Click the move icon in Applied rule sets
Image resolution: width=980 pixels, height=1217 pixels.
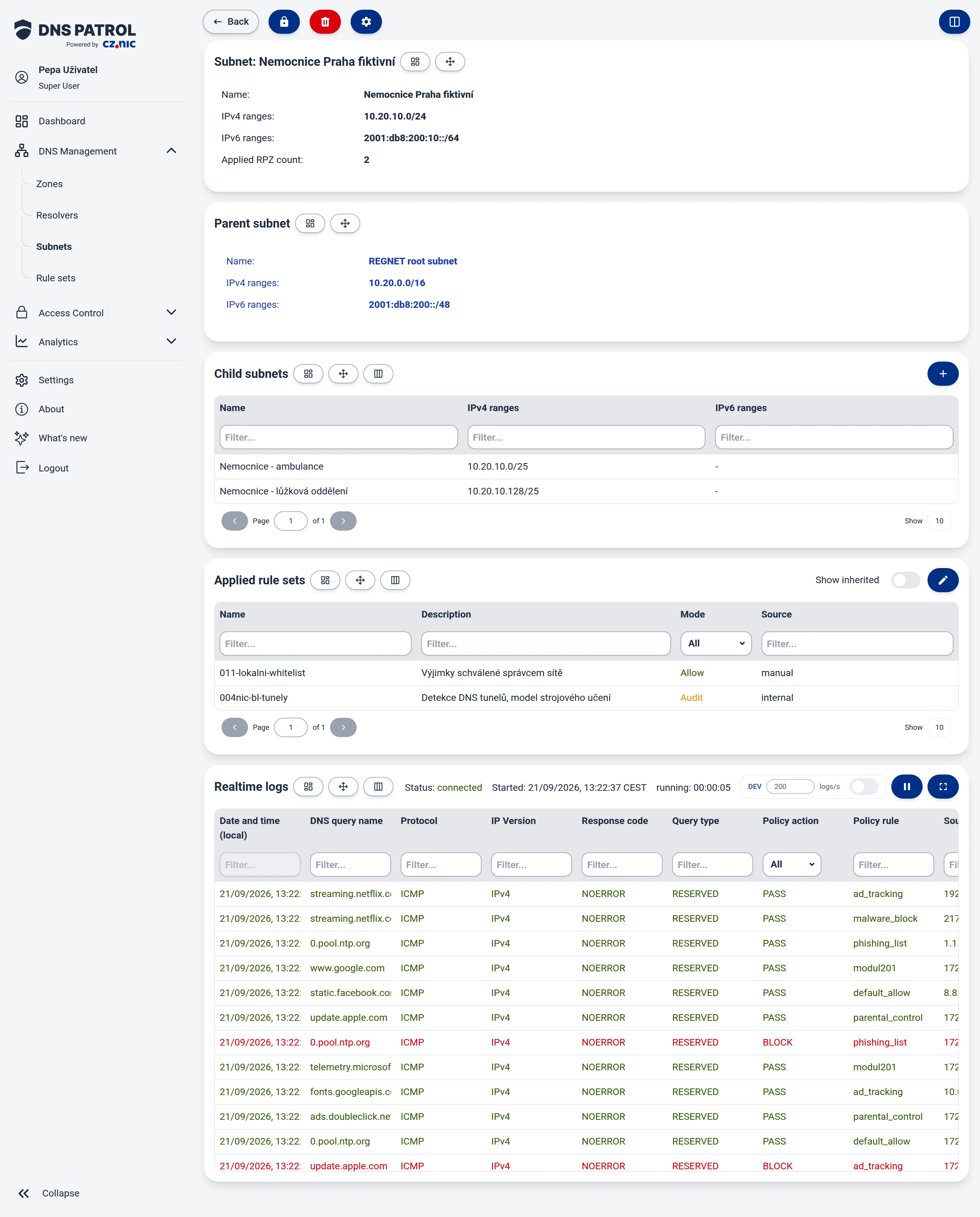click(360, 580)
